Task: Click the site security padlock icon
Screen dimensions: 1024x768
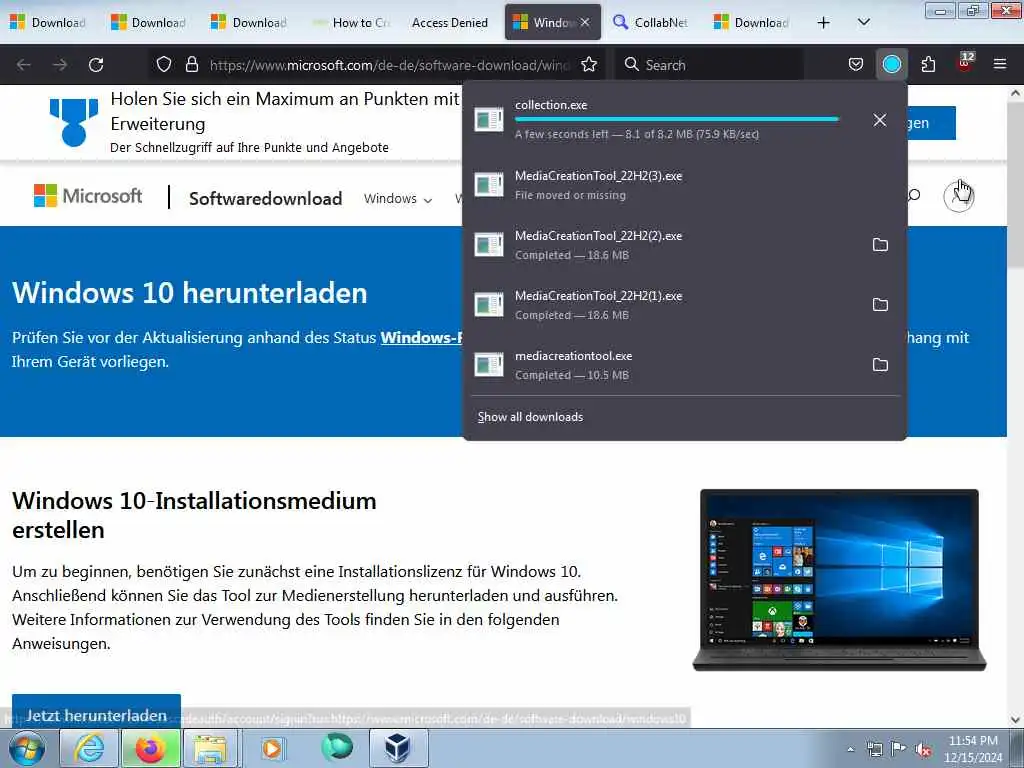Action: point(191,65)
